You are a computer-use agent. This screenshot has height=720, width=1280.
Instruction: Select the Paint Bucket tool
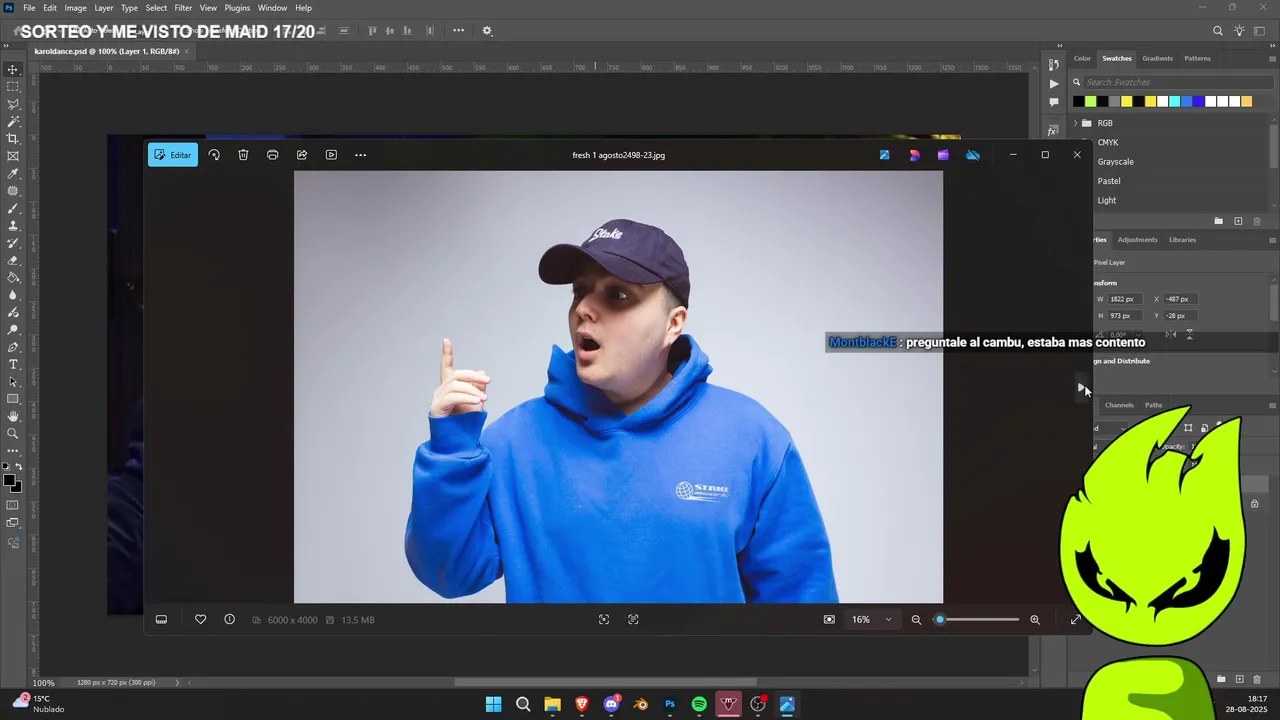point(13,278)
